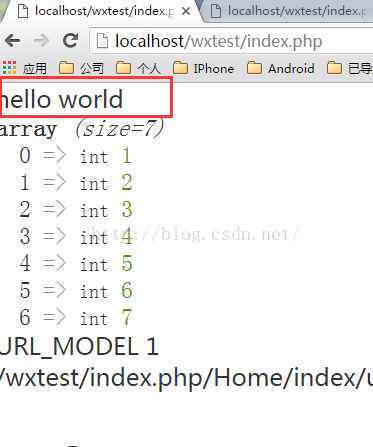Click the forward navigation arrow
373x447 pixels.
tap(42, 41)
